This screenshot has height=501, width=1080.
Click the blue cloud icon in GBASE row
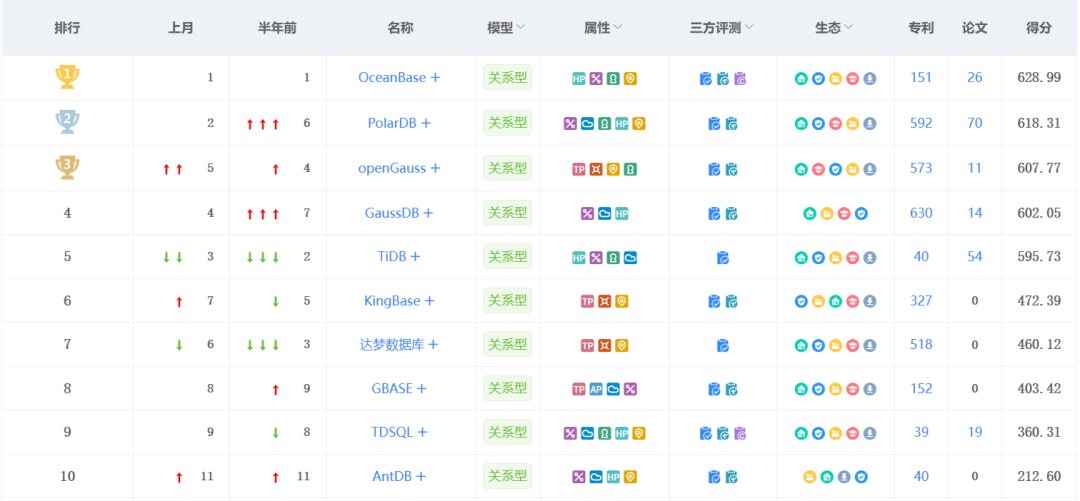(613, 389)
